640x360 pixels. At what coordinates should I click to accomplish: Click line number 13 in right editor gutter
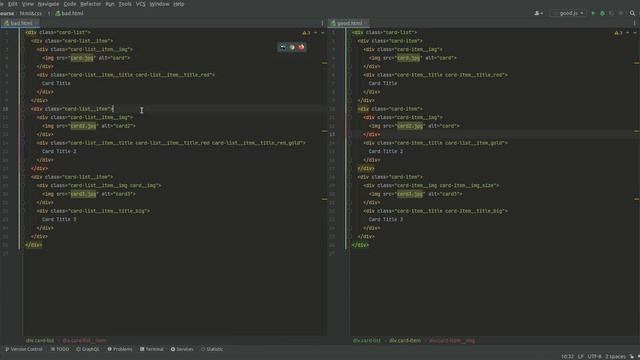(332, 134)
